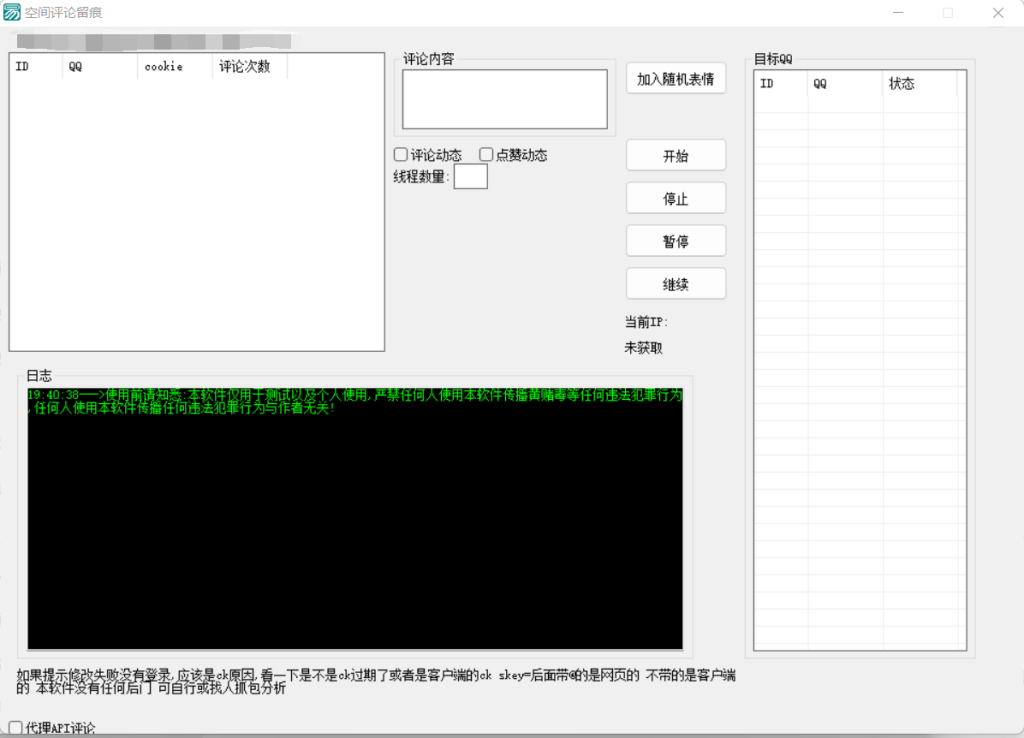Click the 线程数量 input field
Image resolution: width=1024 pixels, height=738 pixels.
point(470,177)
